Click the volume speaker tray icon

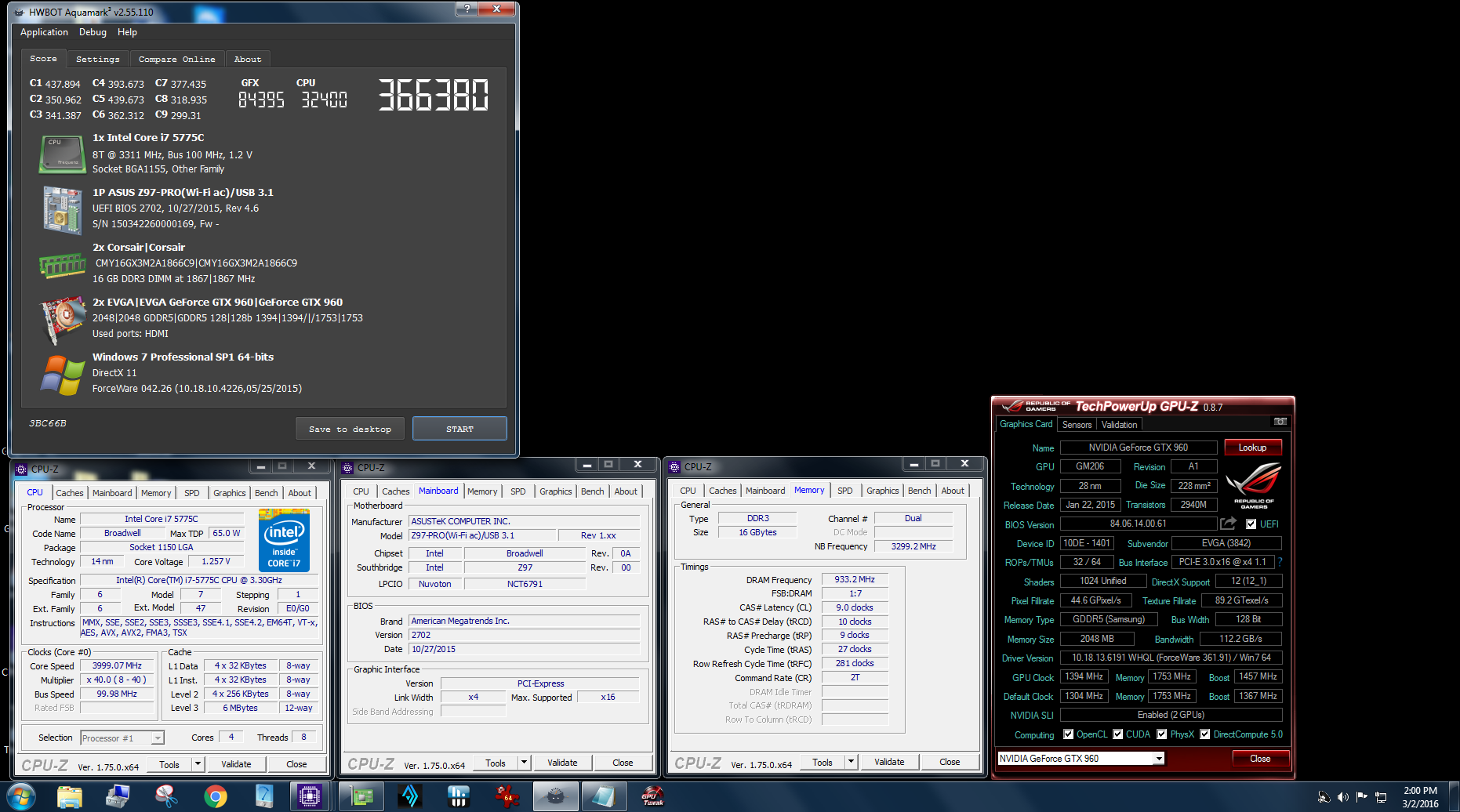1342,797
